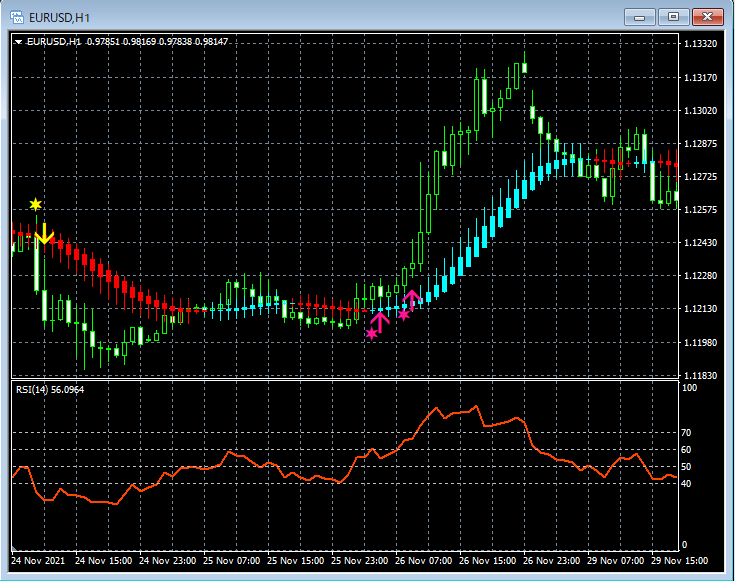The width and height of the screenshot is (736, 581).
Task: Click the 29 Nov 07:00 time label
Action: [x=615, y=560]
